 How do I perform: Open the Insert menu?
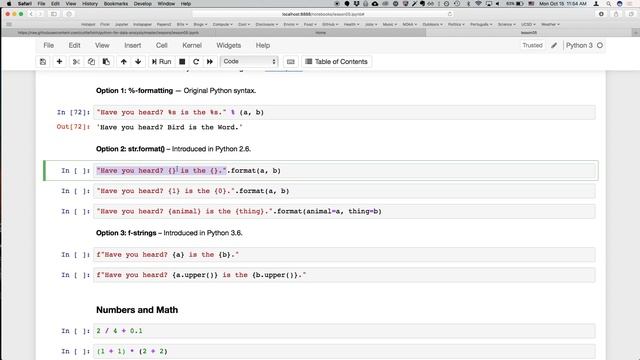tap(133, 45)
